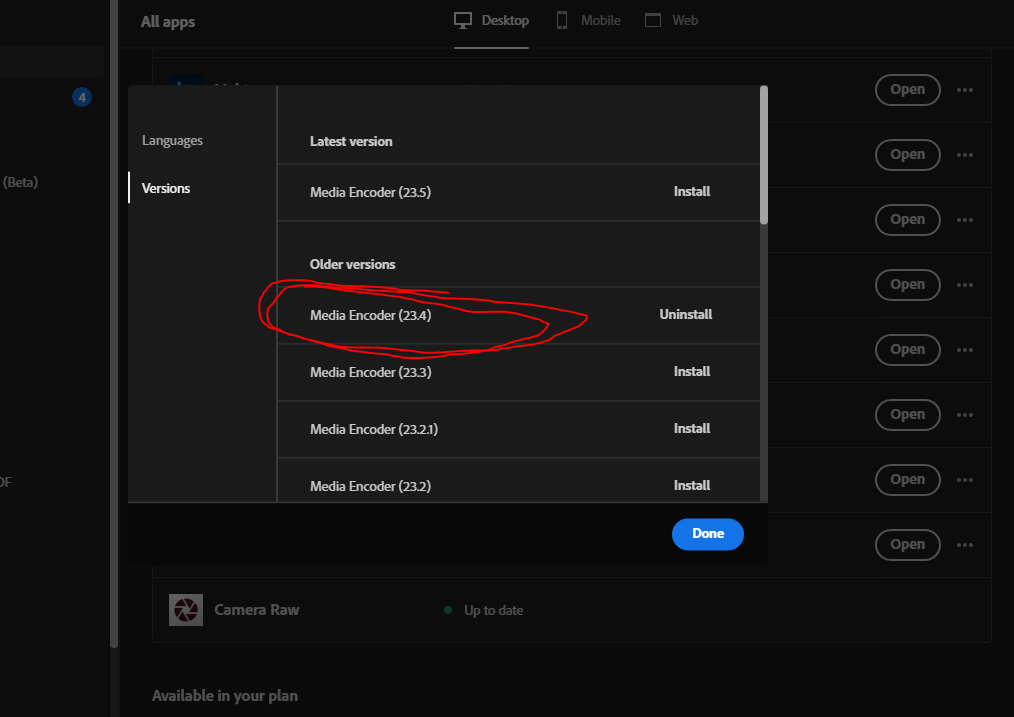This screenshot has height=717, width=1014.
Task: Click the blue notification badge showing 4
Action: pyautogui.click(x=81, y=97)
